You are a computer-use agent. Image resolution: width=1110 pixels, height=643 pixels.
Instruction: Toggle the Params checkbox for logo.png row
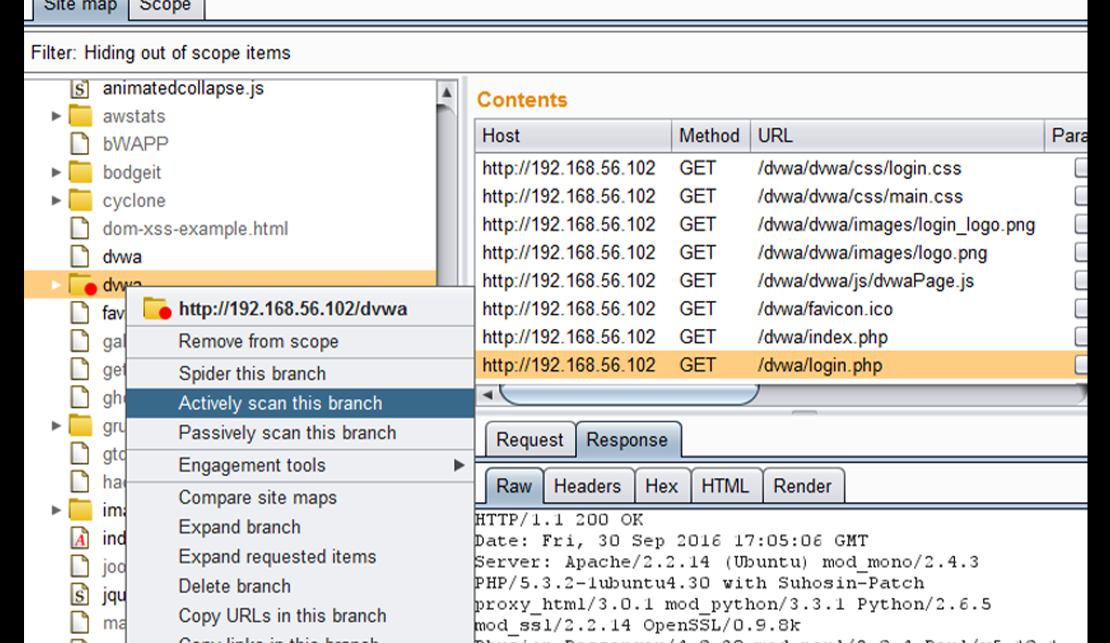[1080, 252]
